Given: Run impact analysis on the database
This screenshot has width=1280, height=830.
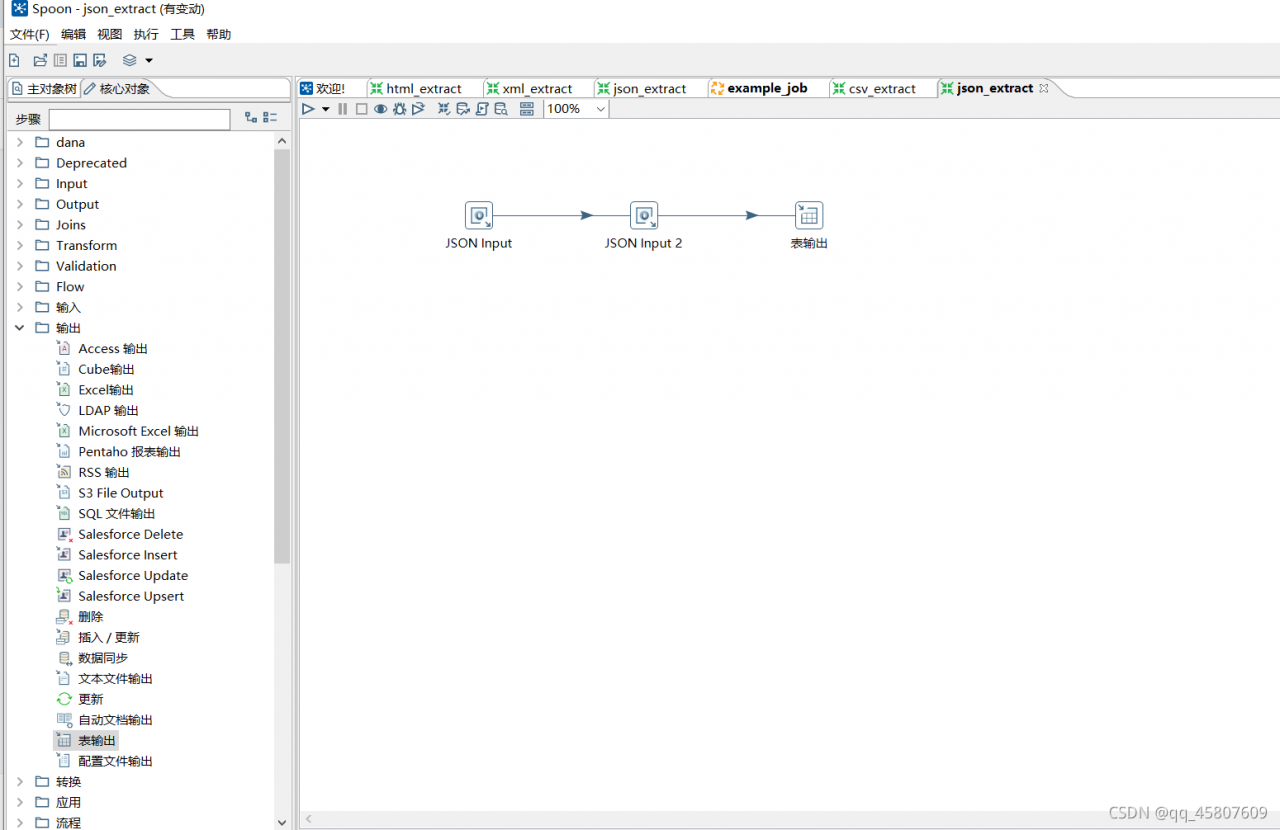Looking at the screenshot, I should (463, 109).
